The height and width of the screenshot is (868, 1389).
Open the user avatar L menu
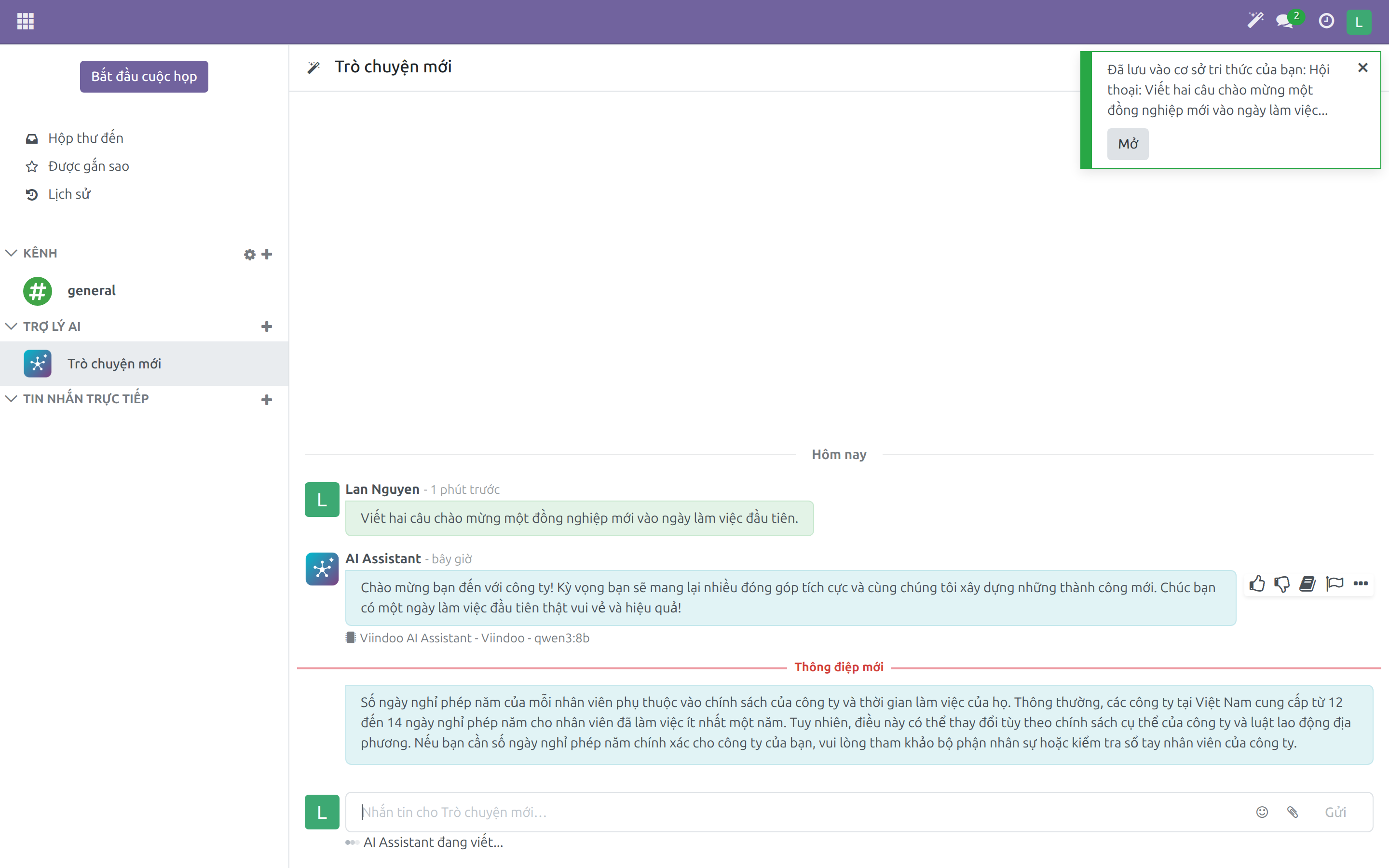click(x=1359, y=22)
